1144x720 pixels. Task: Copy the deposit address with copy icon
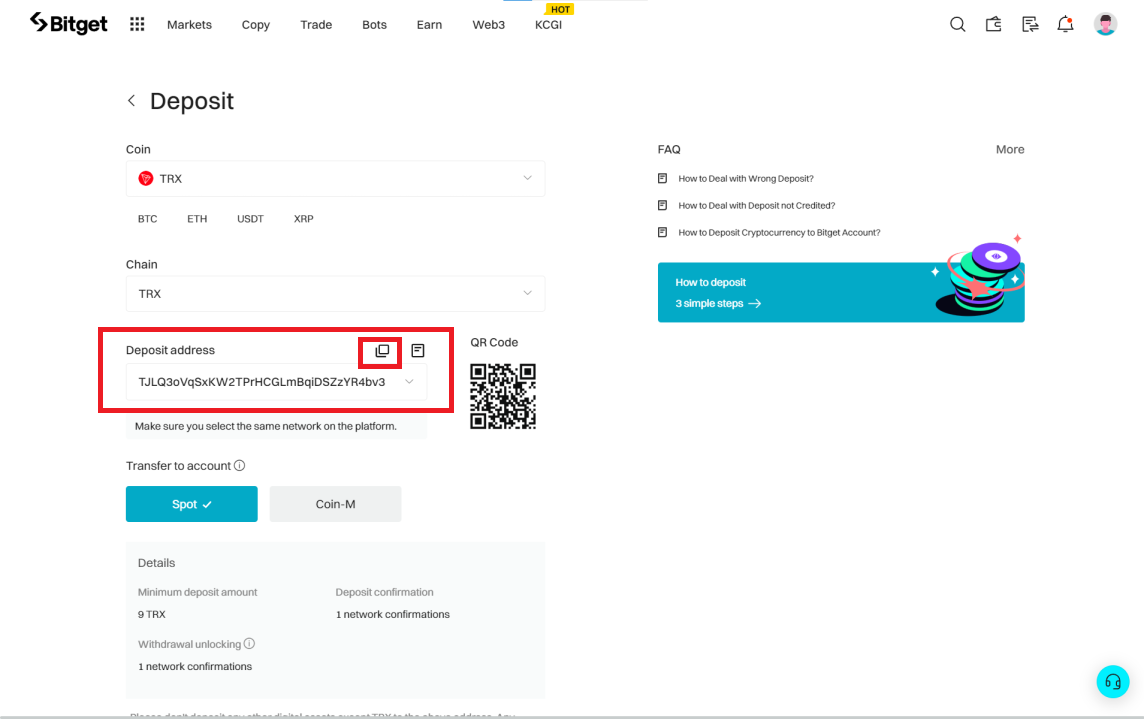click(382, 351)
